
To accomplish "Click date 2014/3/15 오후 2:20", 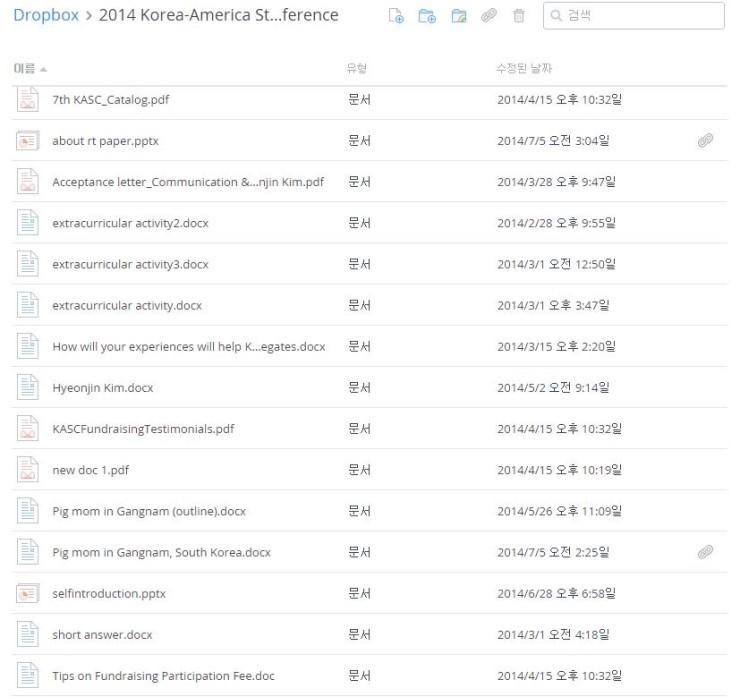I will pyautogui.click(x=556, y=346).
